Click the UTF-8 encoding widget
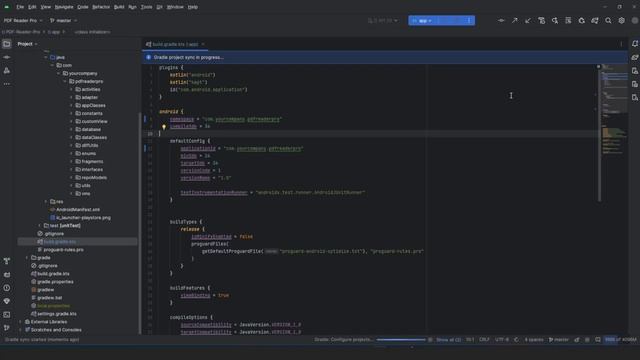 click(502, 340)
